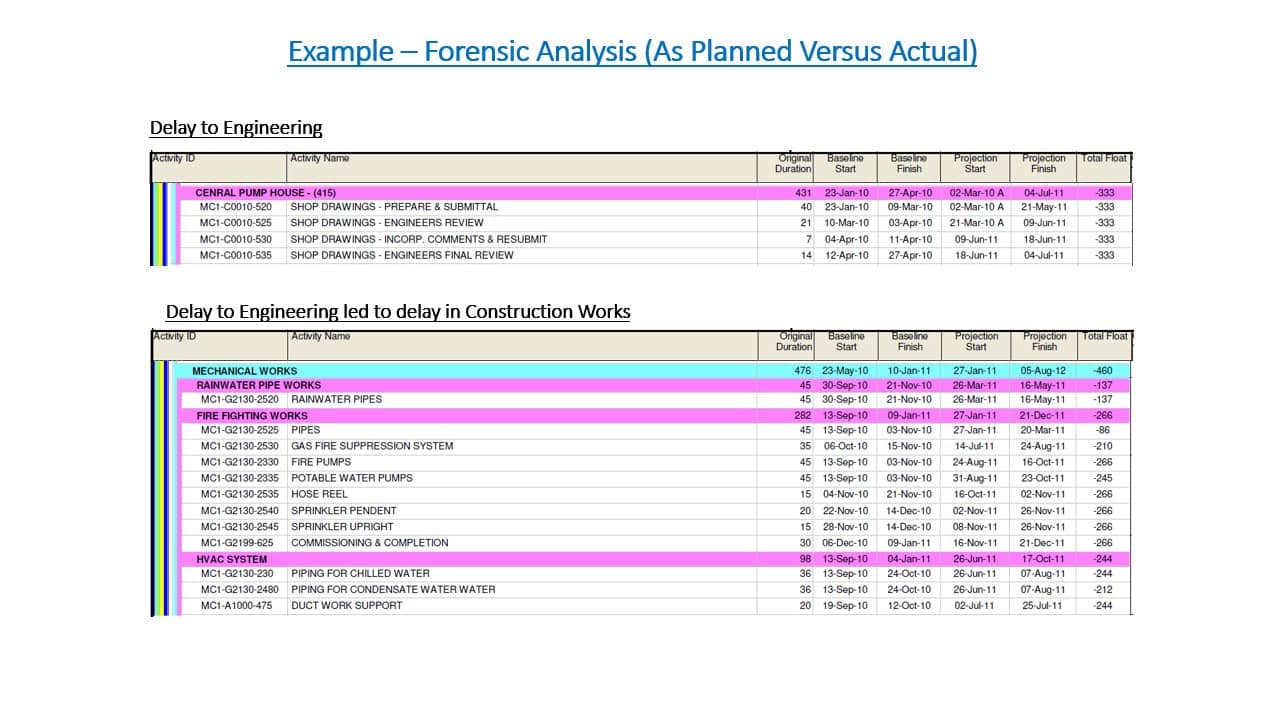Screen dimensions: 1280x720
Task: Click 'PIPING FOR CONDENSATE WATER WATER'
Action: coord(393,590)
